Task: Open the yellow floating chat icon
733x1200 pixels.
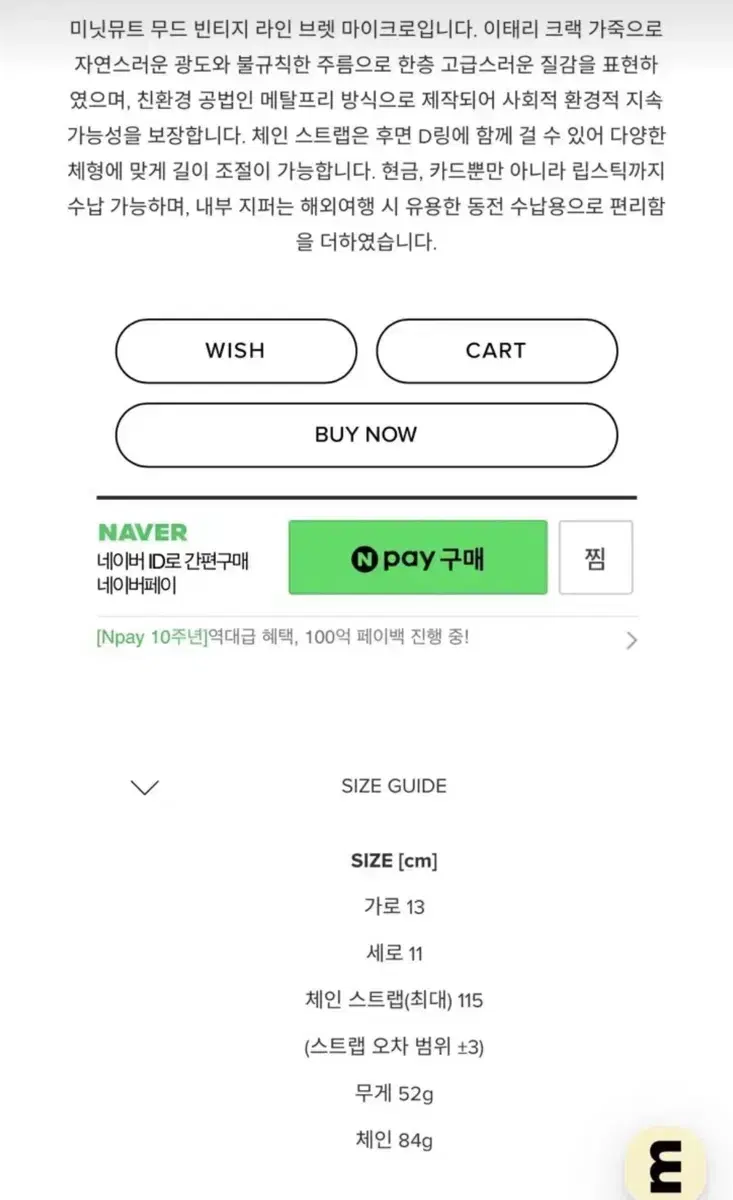Action: (x=665, y=1164)
